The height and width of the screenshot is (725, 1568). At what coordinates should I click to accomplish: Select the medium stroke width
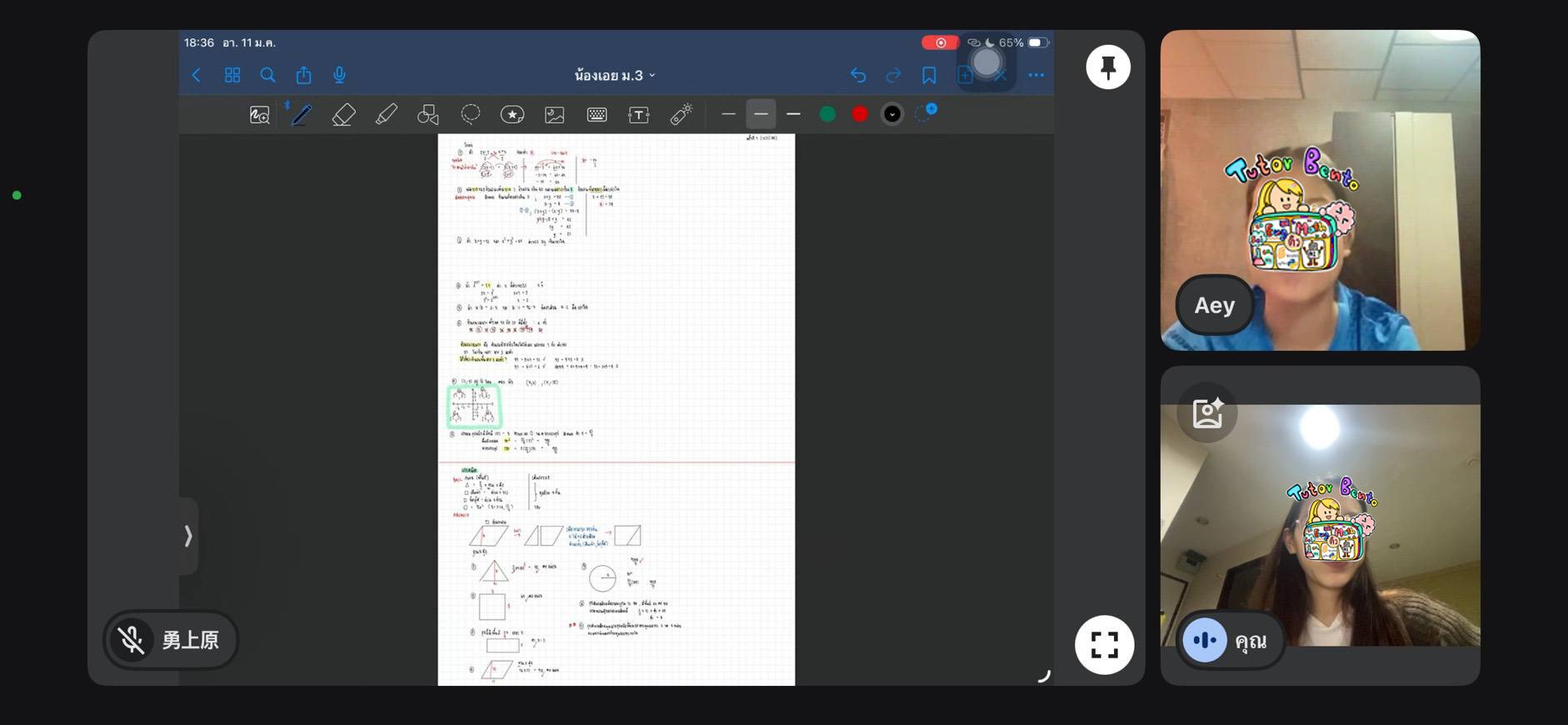[761, 114]
